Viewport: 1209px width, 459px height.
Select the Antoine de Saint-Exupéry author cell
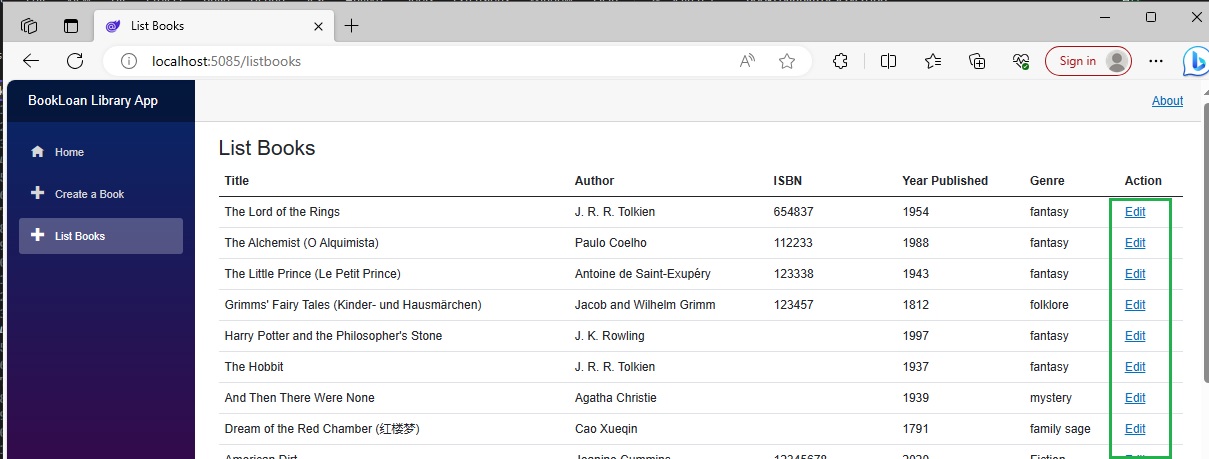coord(643,274)
